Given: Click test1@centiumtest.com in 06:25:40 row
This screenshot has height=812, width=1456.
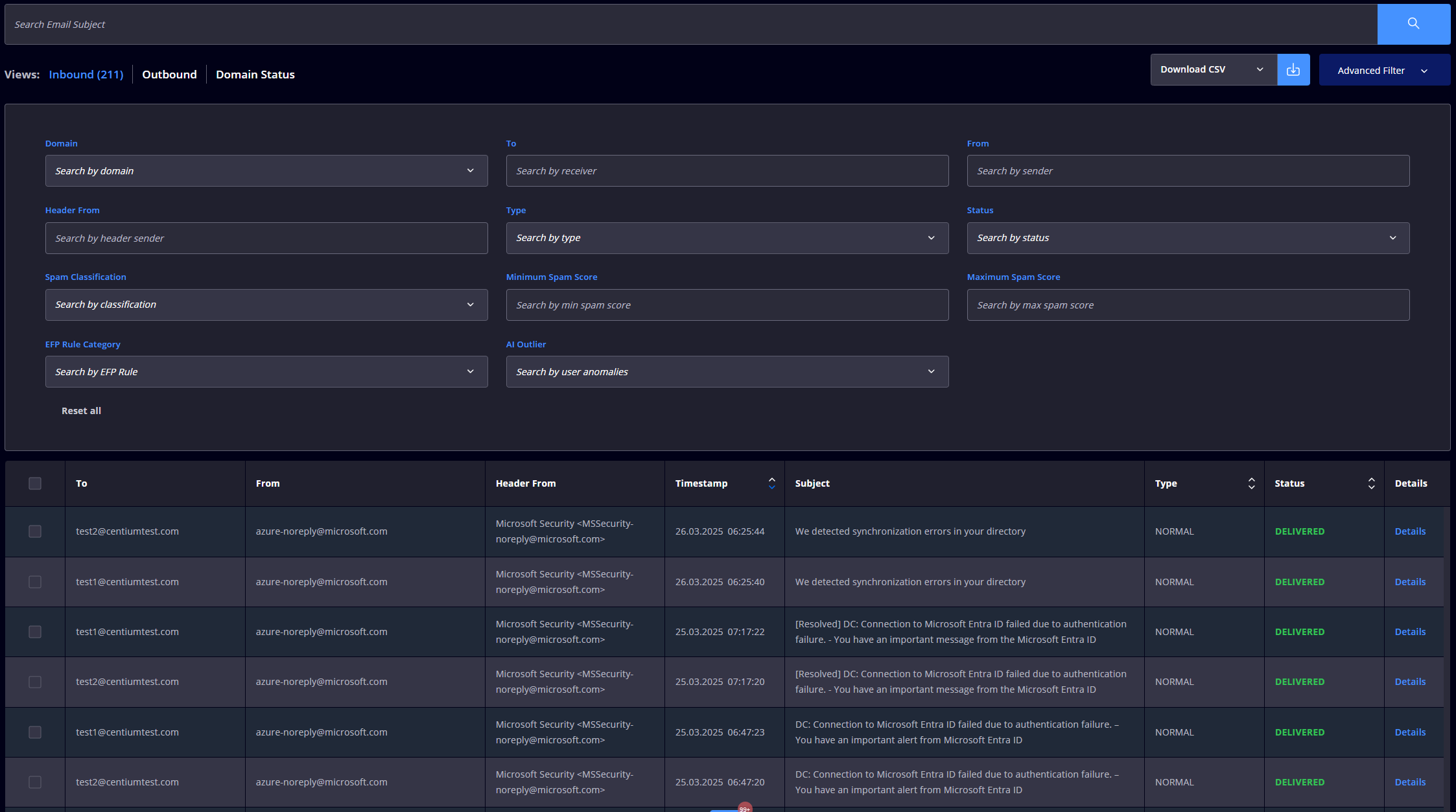Looking at the screenshot, I should point(127,582).
